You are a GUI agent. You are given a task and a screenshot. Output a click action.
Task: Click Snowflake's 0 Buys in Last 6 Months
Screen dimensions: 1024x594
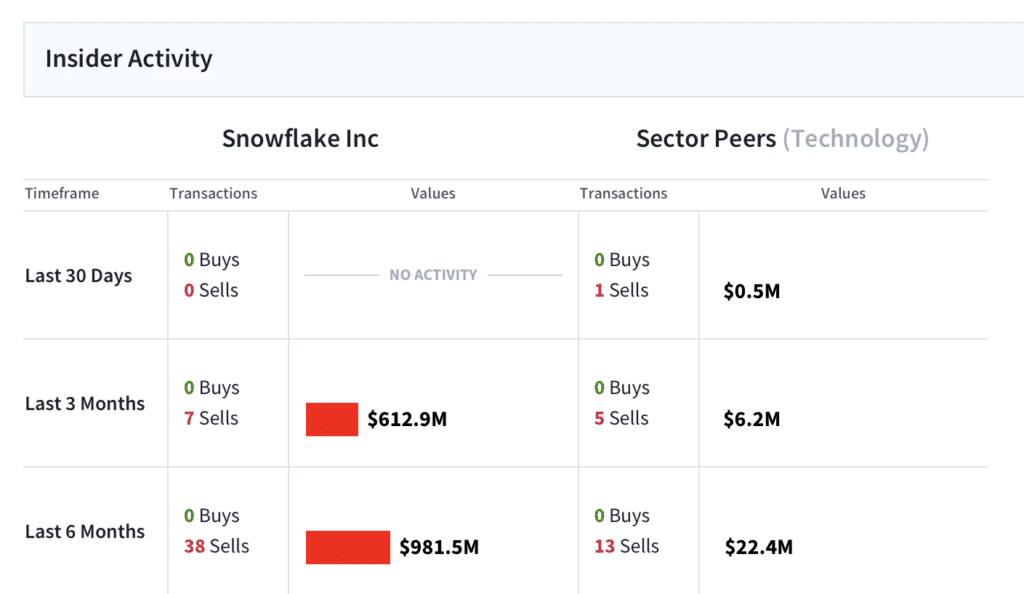point(212,516)
